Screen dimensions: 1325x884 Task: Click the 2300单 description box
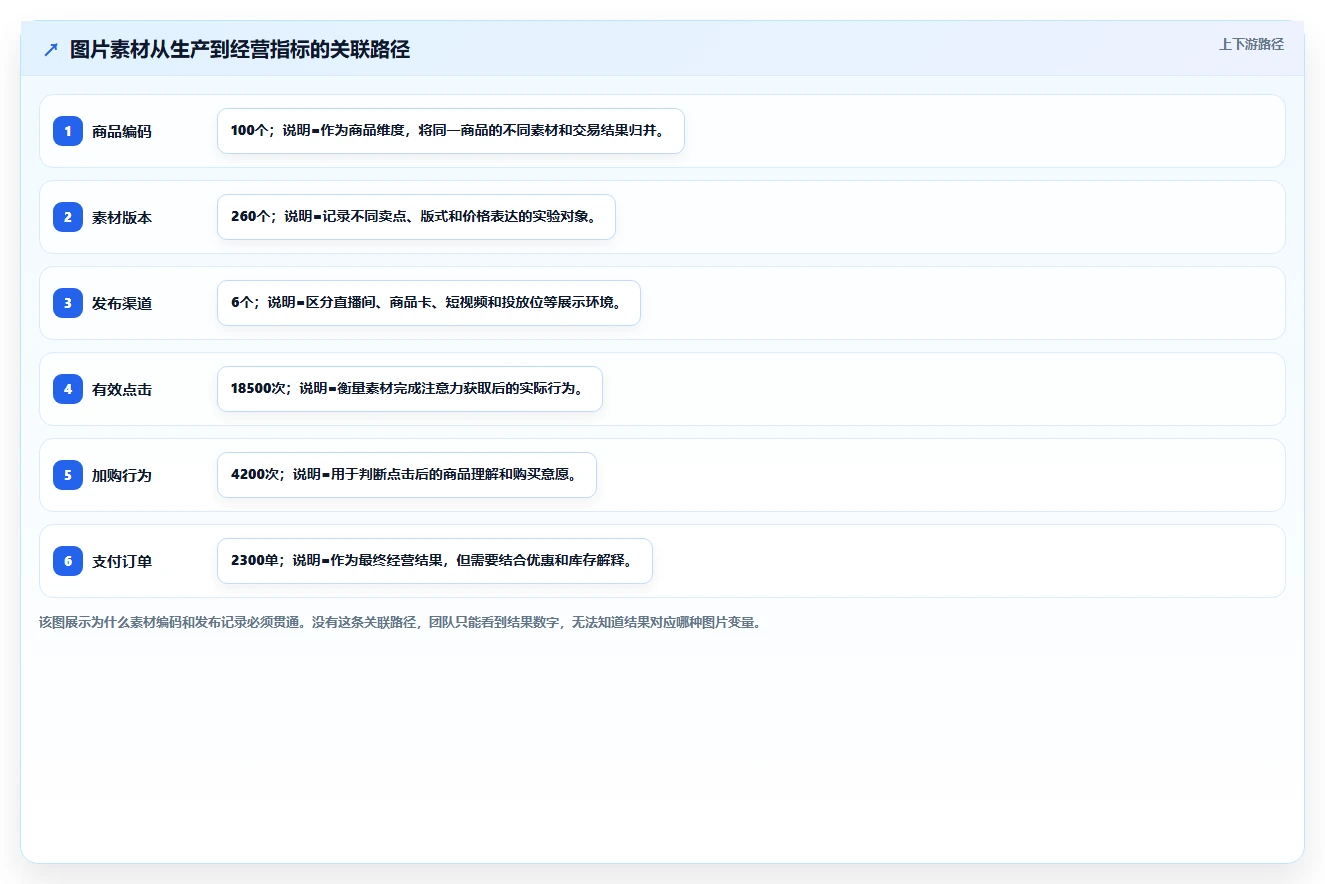pos(435,561)
